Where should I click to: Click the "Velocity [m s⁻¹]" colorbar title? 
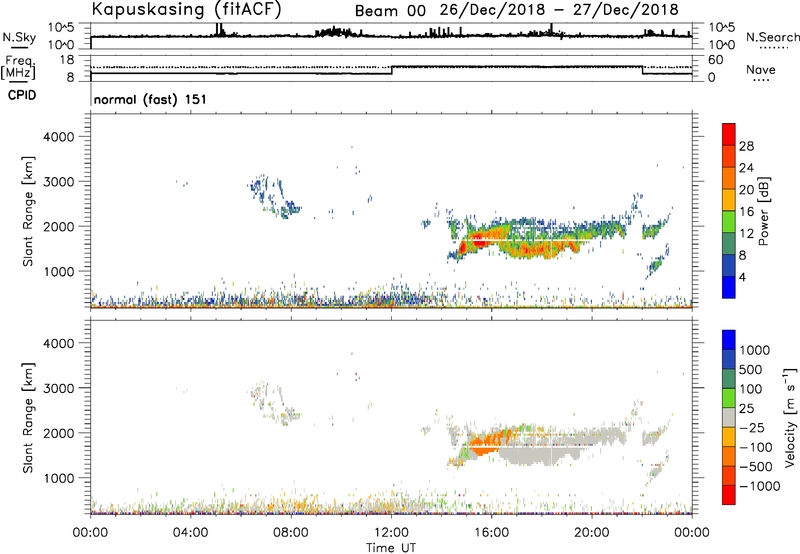coord(790,417)
